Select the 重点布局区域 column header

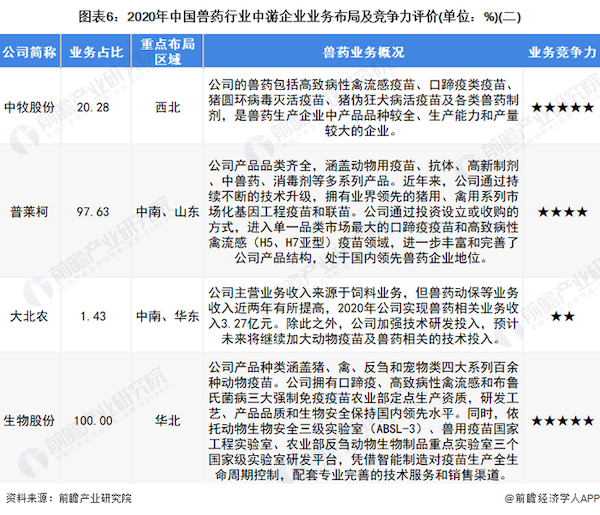point(168,52)
